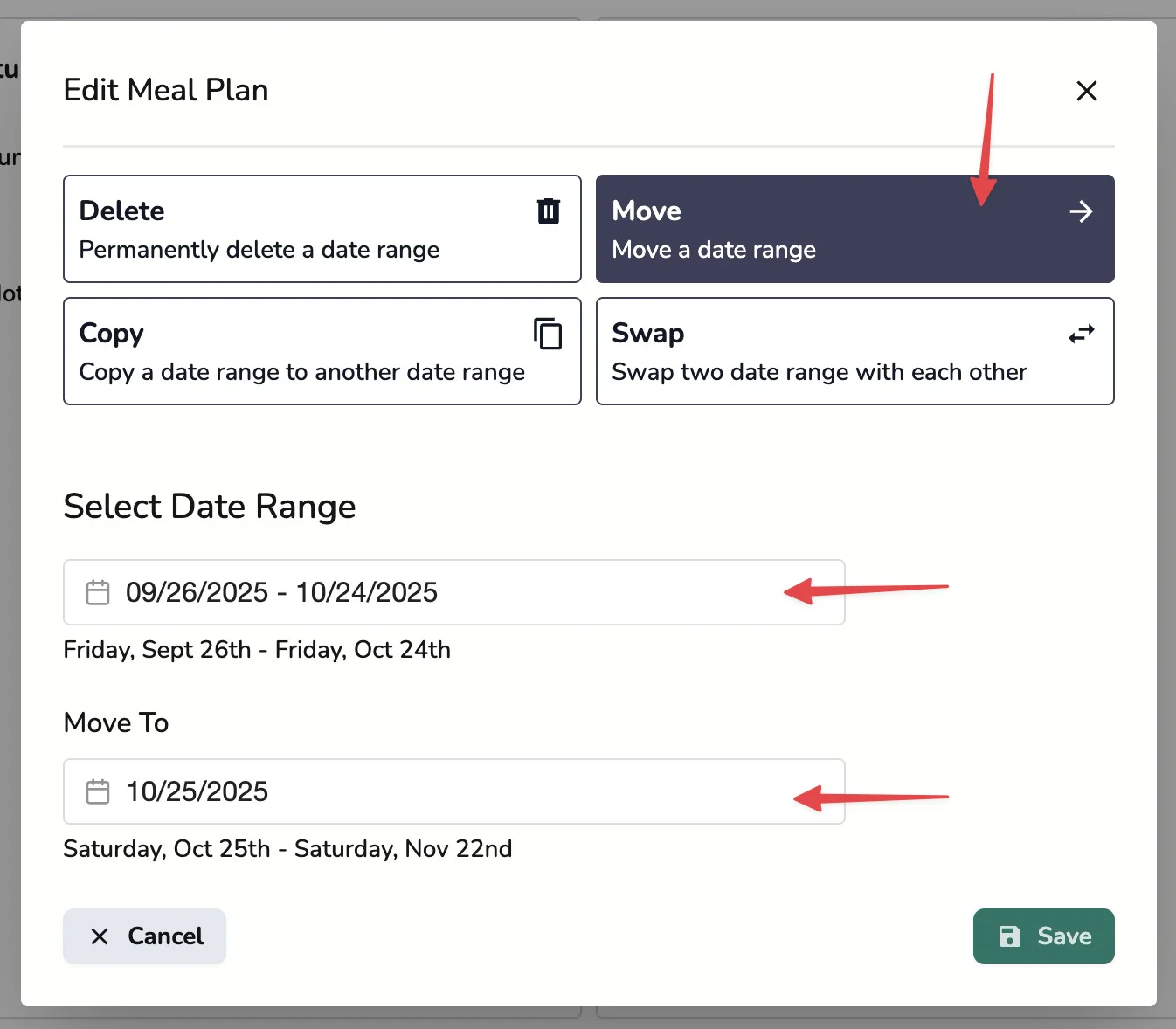This screenshot has height=1029, width=1176.
Task: Save the meal plan changes
Action: click(x=1043, y=936)
